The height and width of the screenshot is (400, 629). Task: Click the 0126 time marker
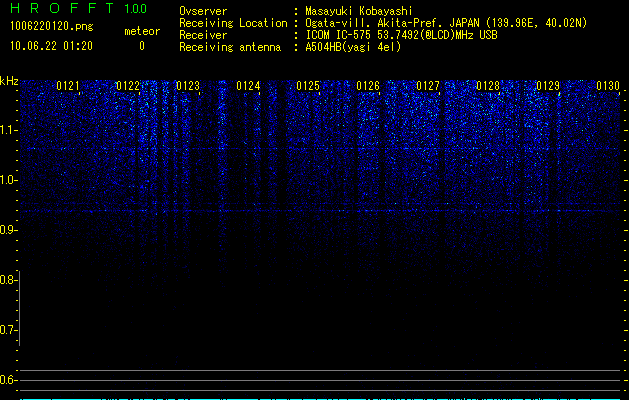point(368,86)
